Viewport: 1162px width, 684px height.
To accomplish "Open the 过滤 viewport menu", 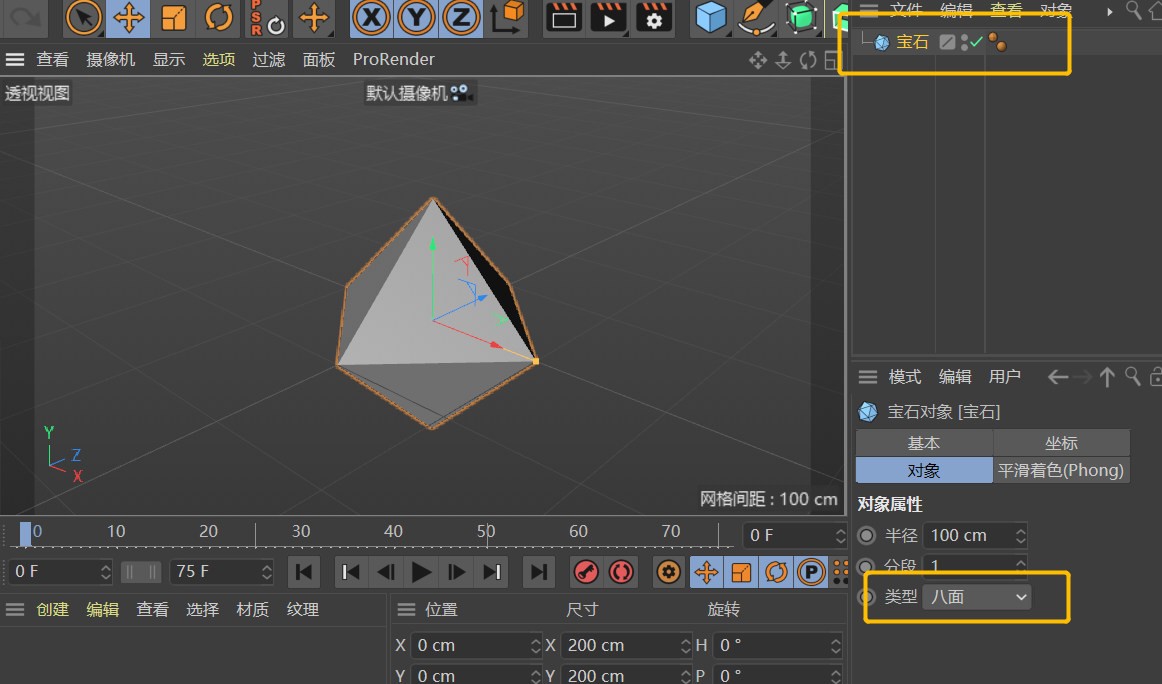I will tap(268, 59).
